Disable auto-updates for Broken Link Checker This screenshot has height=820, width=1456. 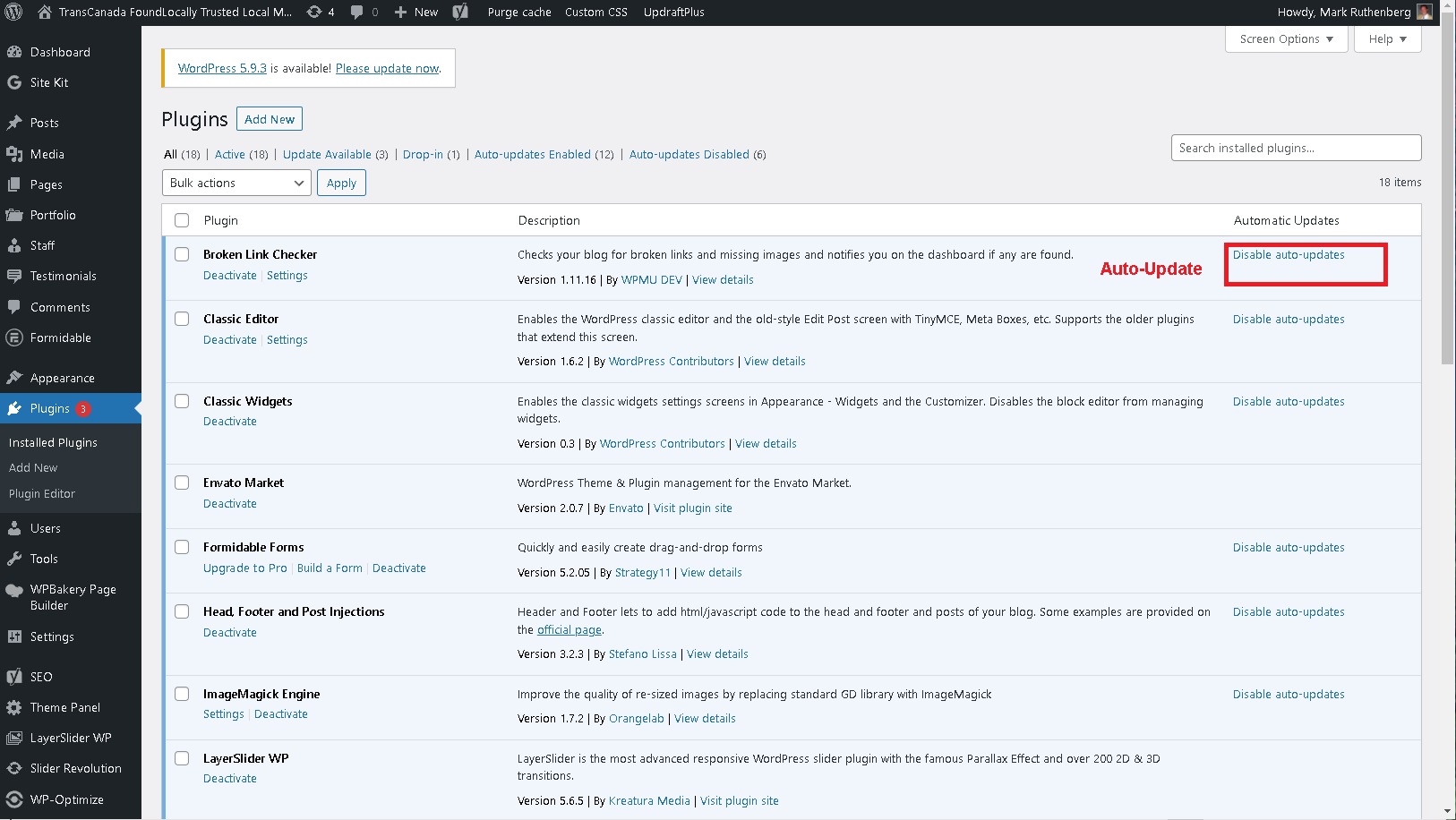pyautogui.click(x=1289, y=254)
